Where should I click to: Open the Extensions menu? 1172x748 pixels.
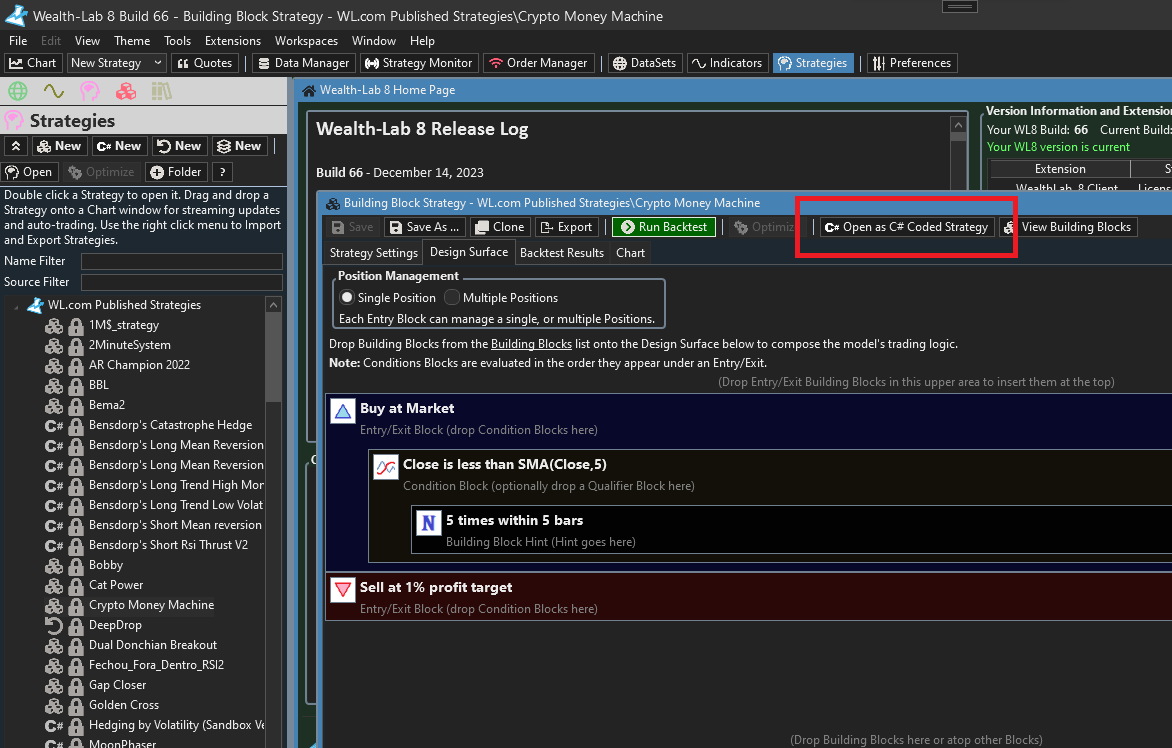click(232, 41)
